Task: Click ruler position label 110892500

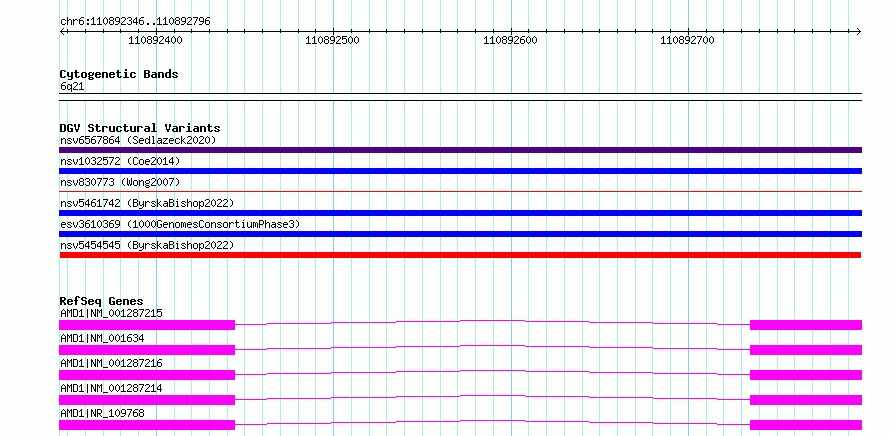Action: pos(333,40)
